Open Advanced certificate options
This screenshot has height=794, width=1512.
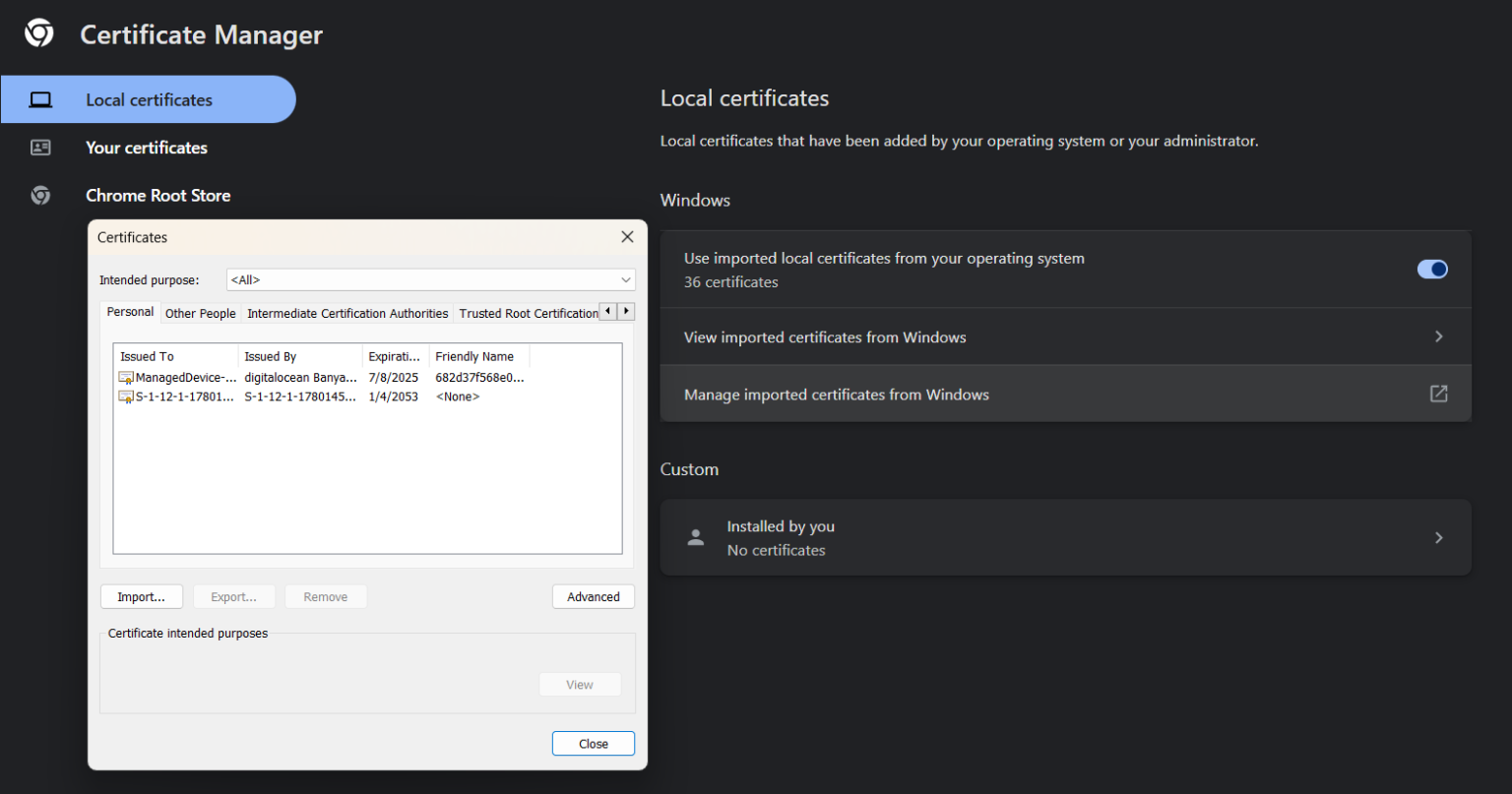coord(593,596)
